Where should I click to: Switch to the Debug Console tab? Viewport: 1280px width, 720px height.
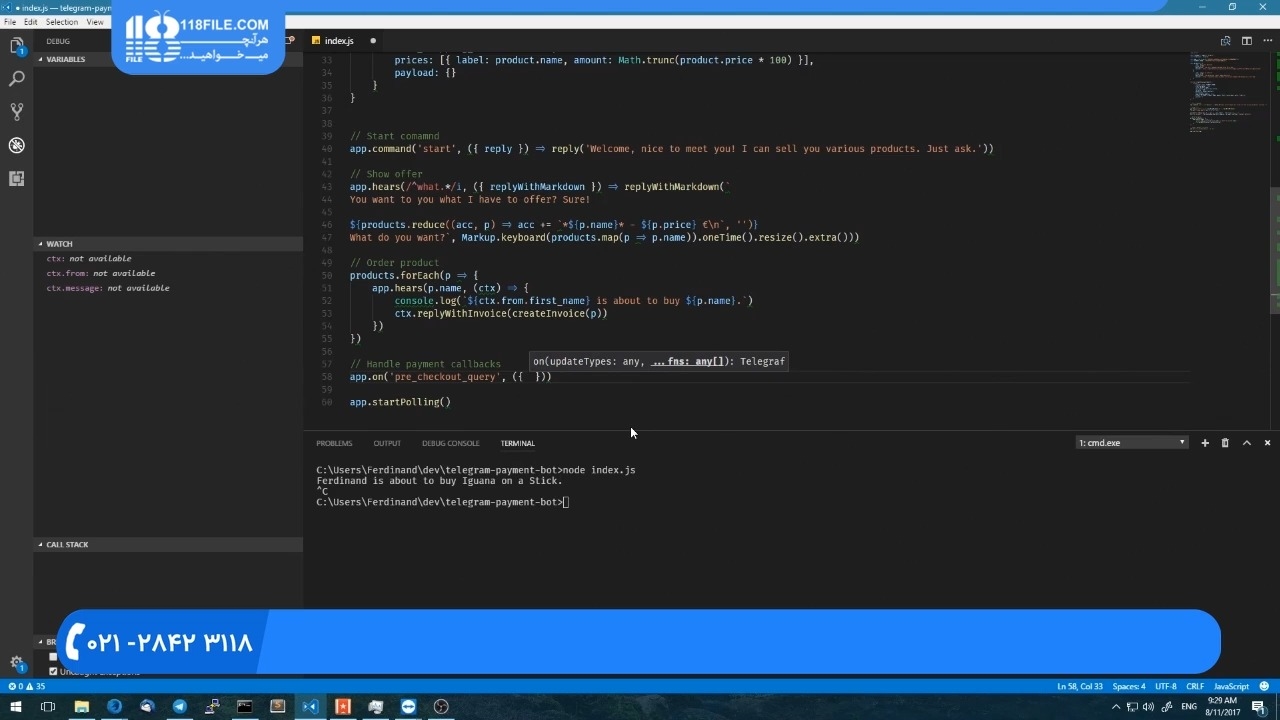coord(450,443)
